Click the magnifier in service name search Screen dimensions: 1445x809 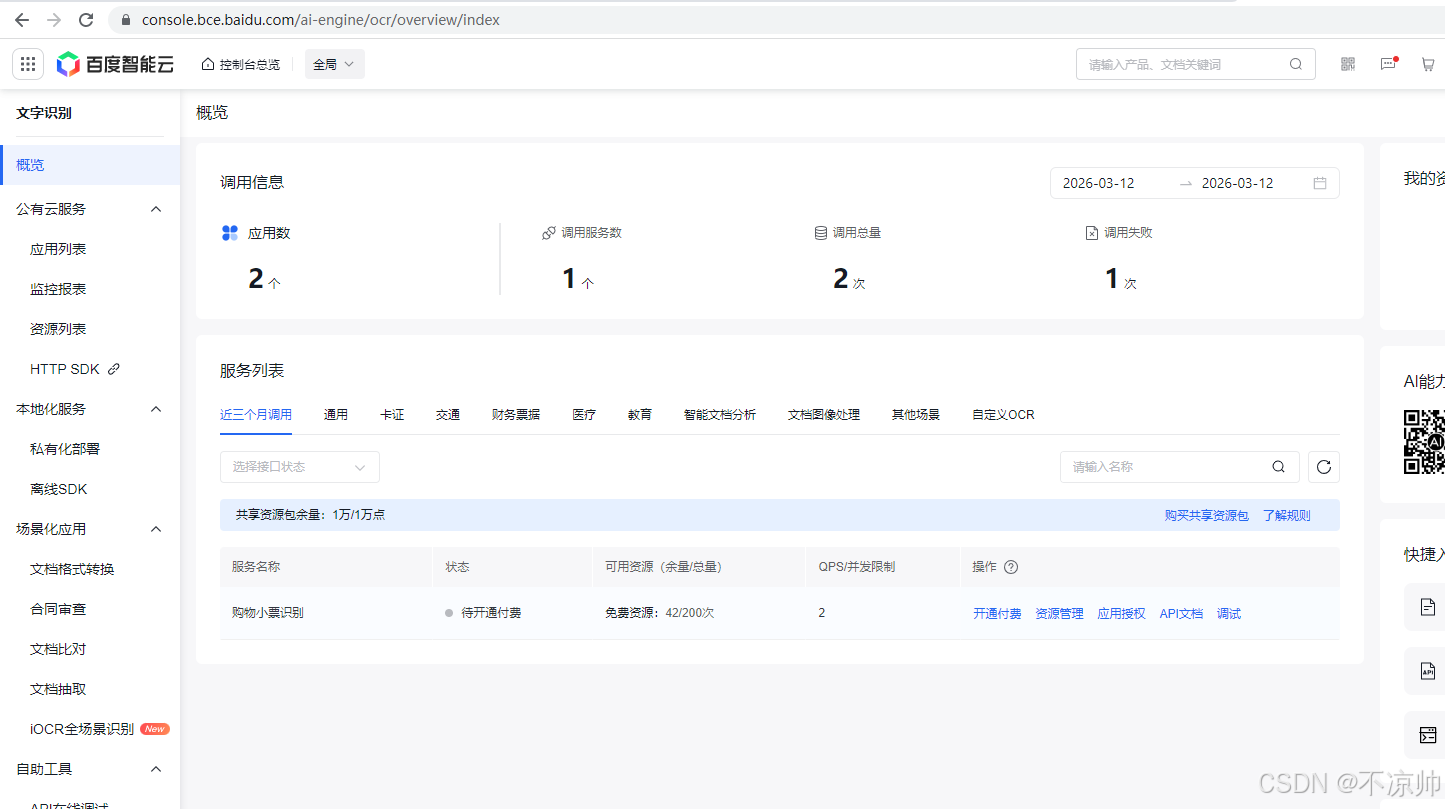pos(1278,467)
